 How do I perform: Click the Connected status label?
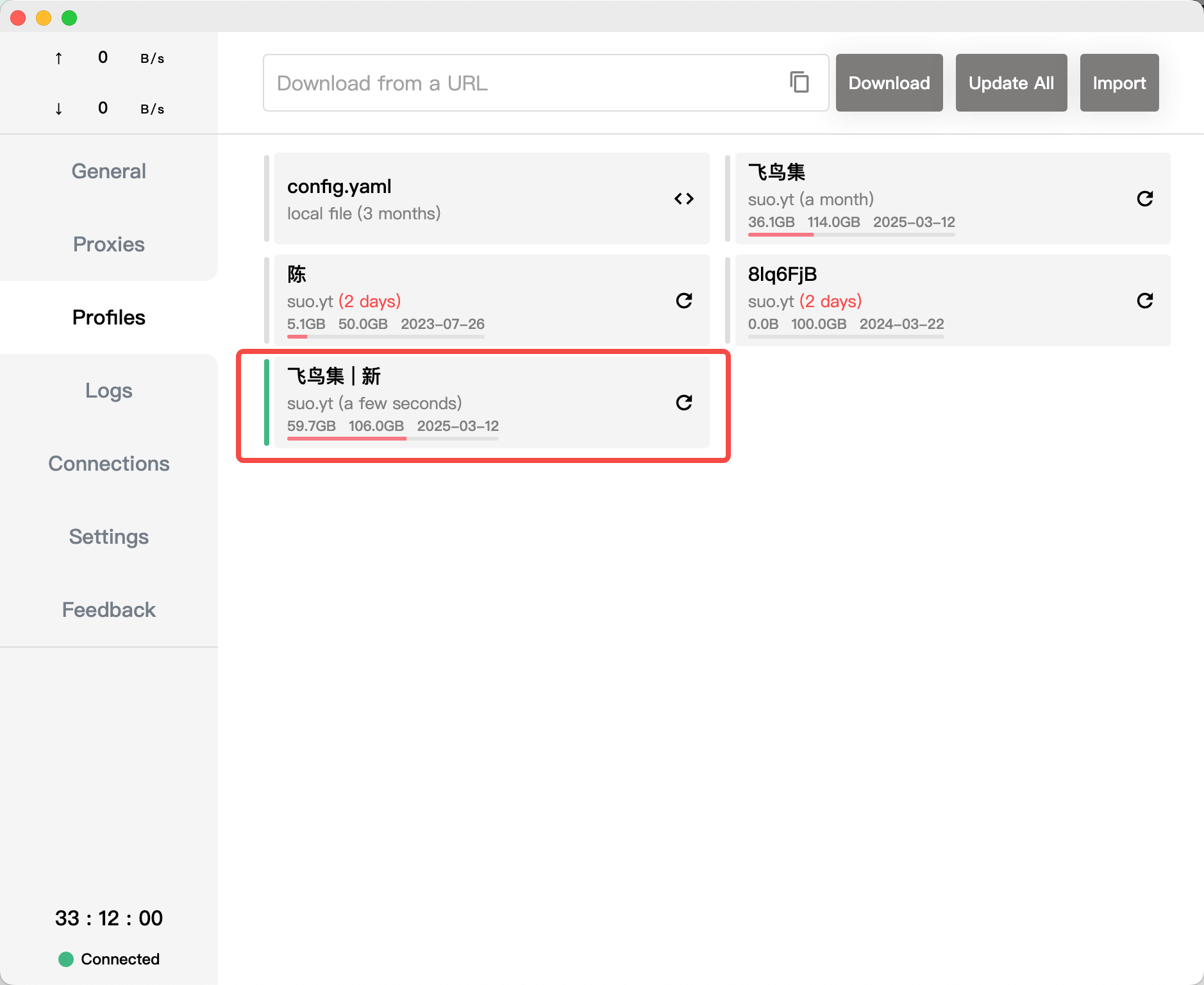(x=121, y=959)
